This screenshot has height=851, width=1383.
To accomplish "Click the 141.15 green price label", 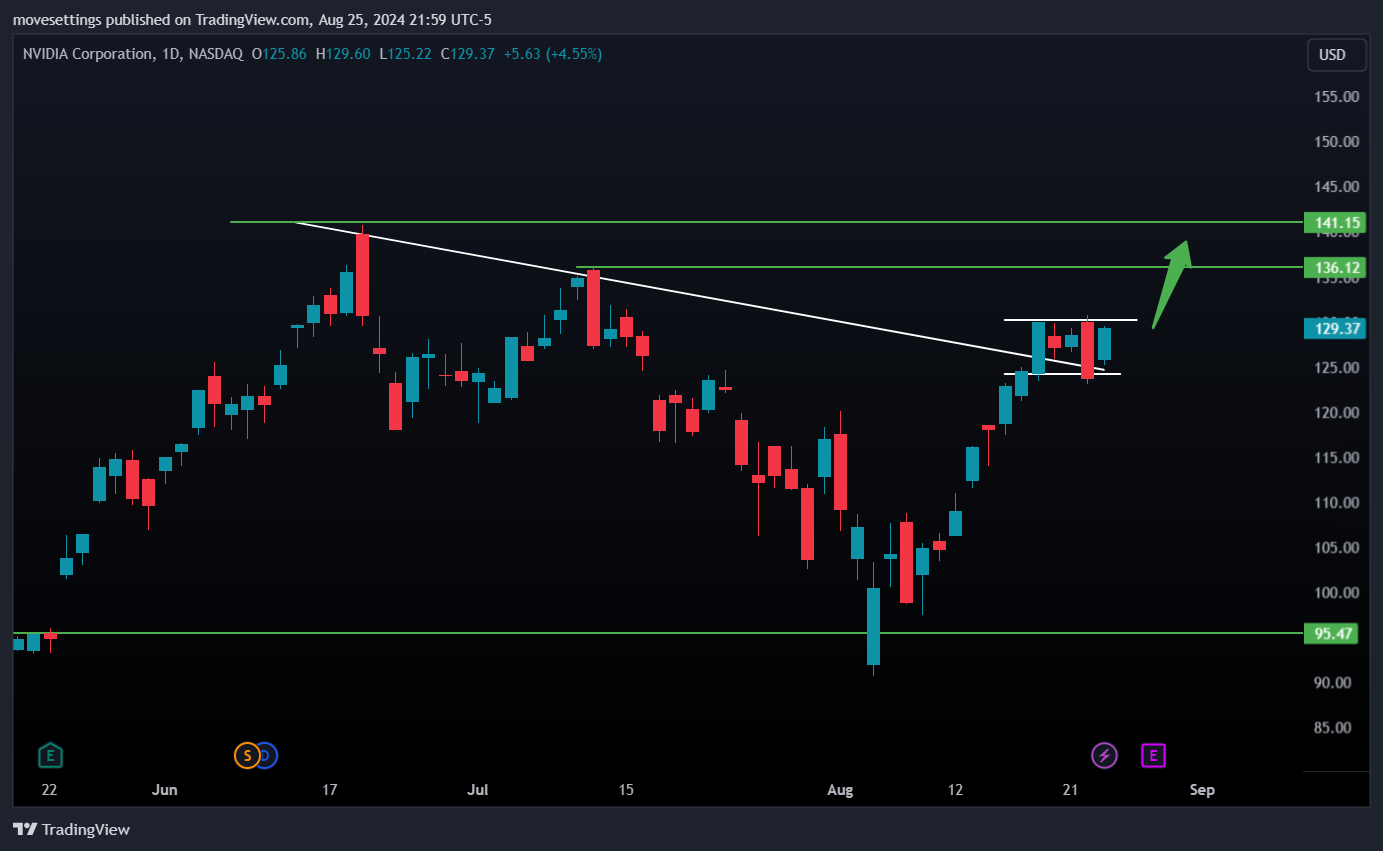I will tap(1335, 222).
